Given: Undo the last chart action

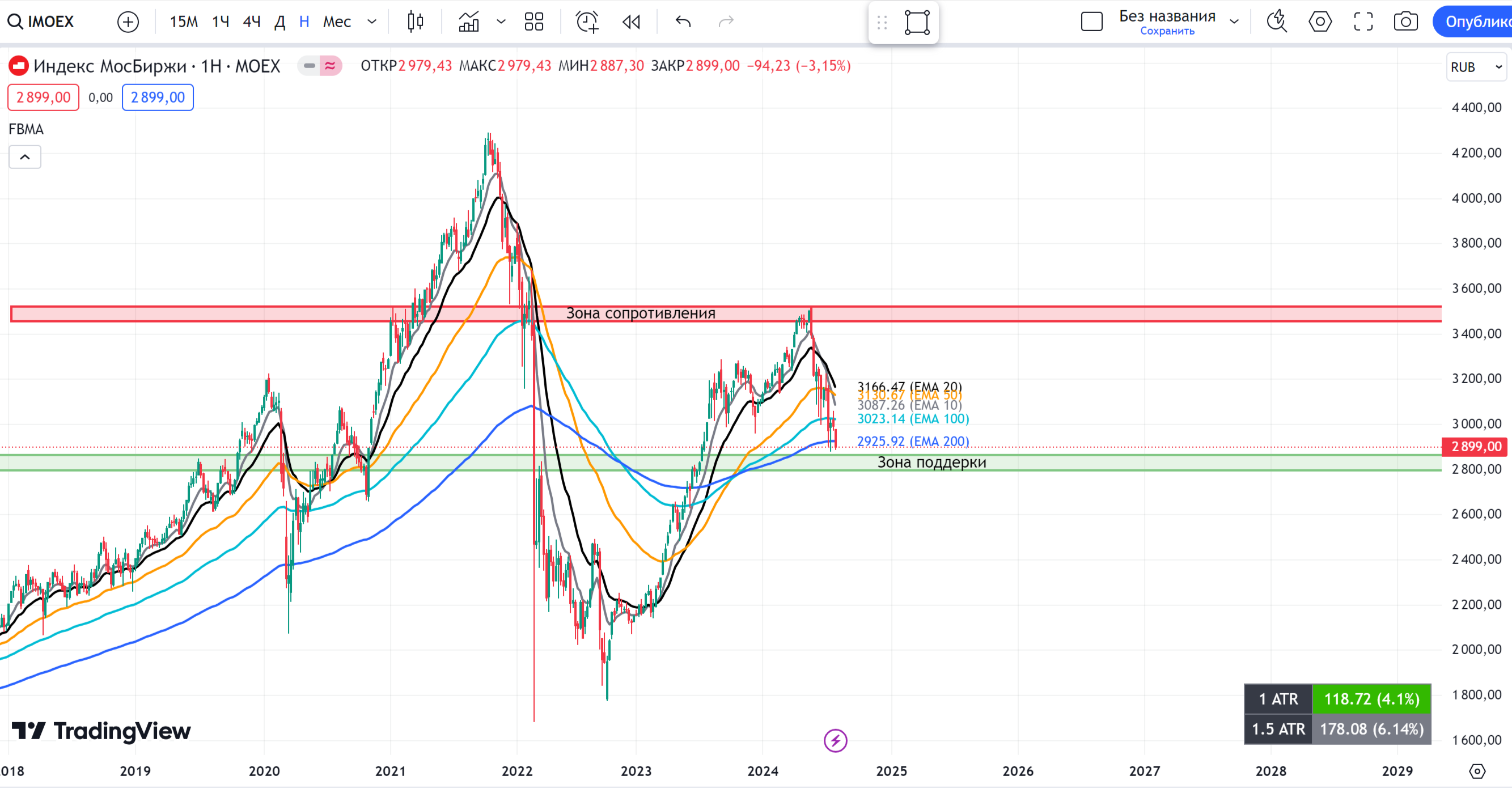Looking at the screenshot, I should (x=683, y=22).
